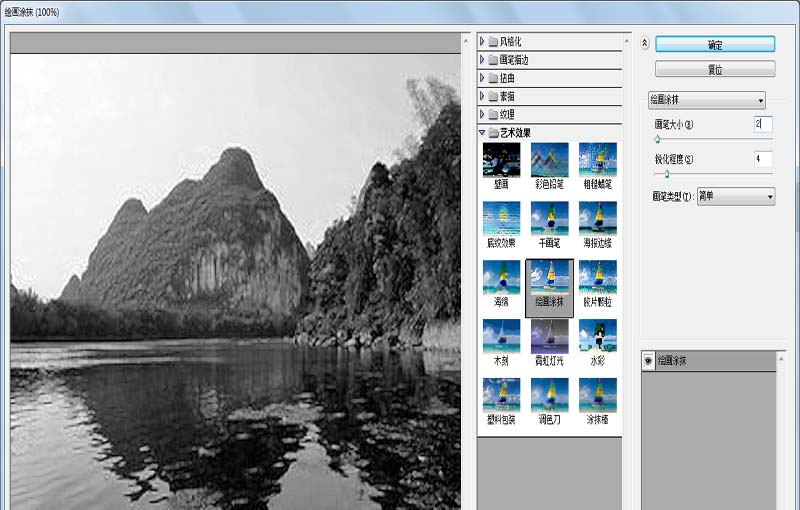
Task: Select the 海报边缘 filter thumbnail
Action: coord(597,219)
